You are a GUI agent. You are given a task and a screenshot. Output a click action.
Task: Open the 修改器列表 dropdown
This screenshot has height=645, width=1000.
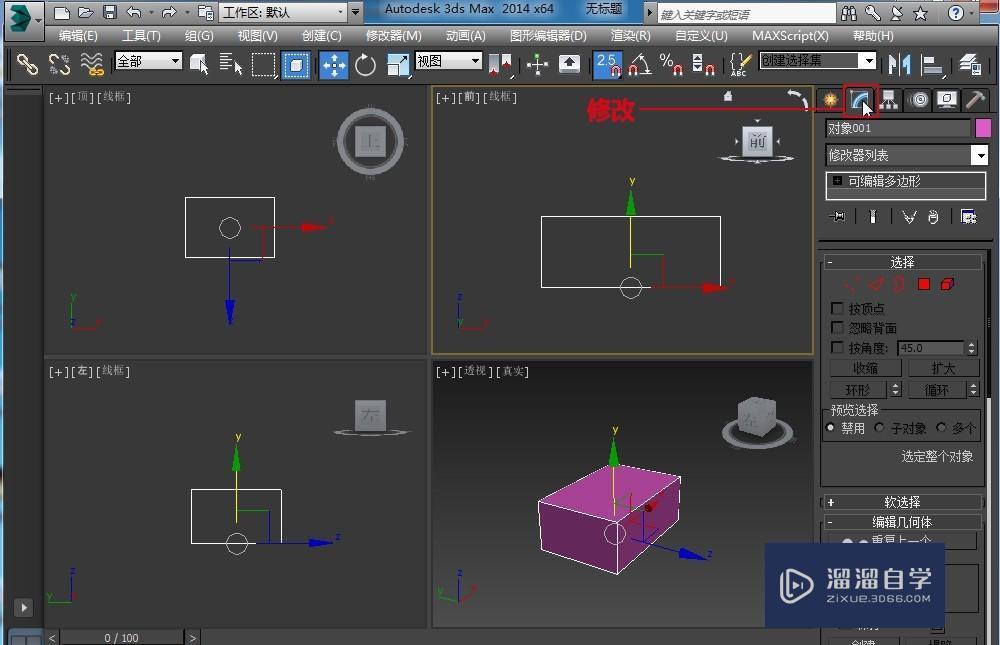(x=980, y=155)
